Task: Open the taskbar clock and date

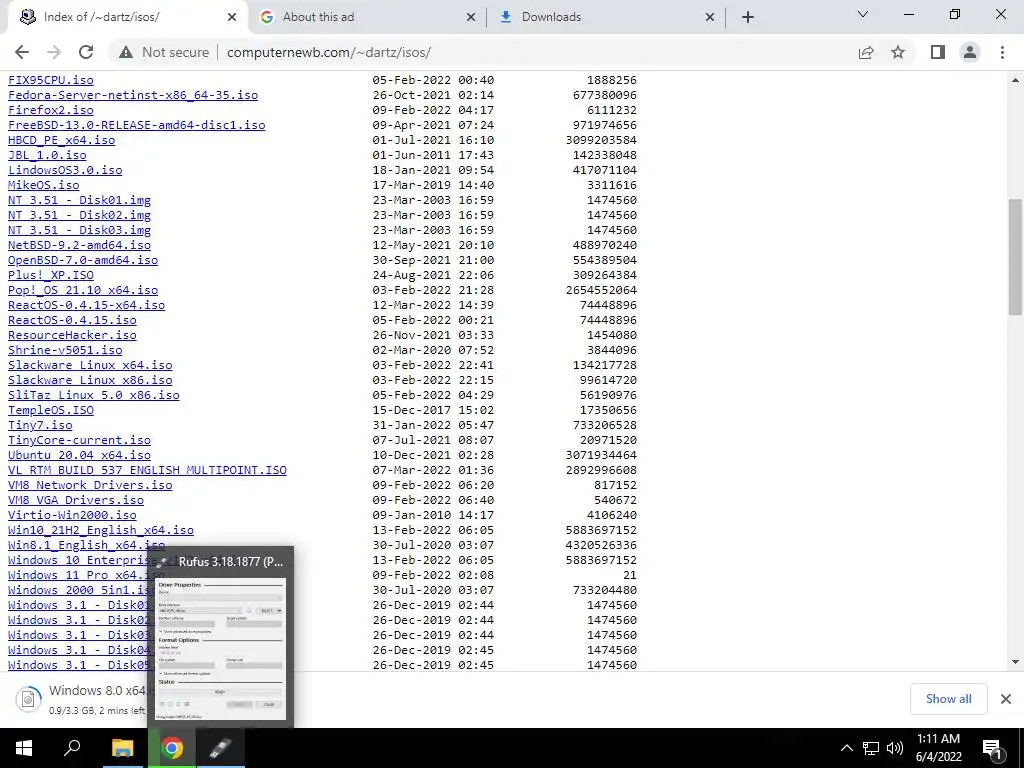Action: [938, 748]
